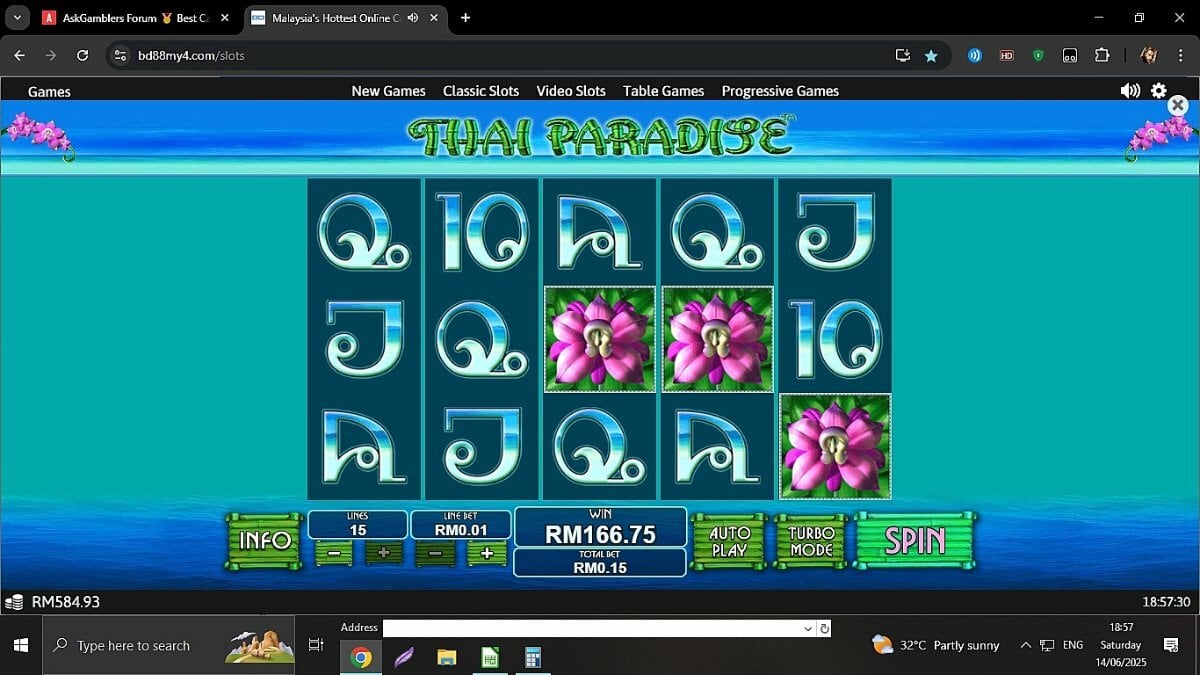Reload the current page
The width and height of the screenshot is (1200, 675).
coord(83,56)
